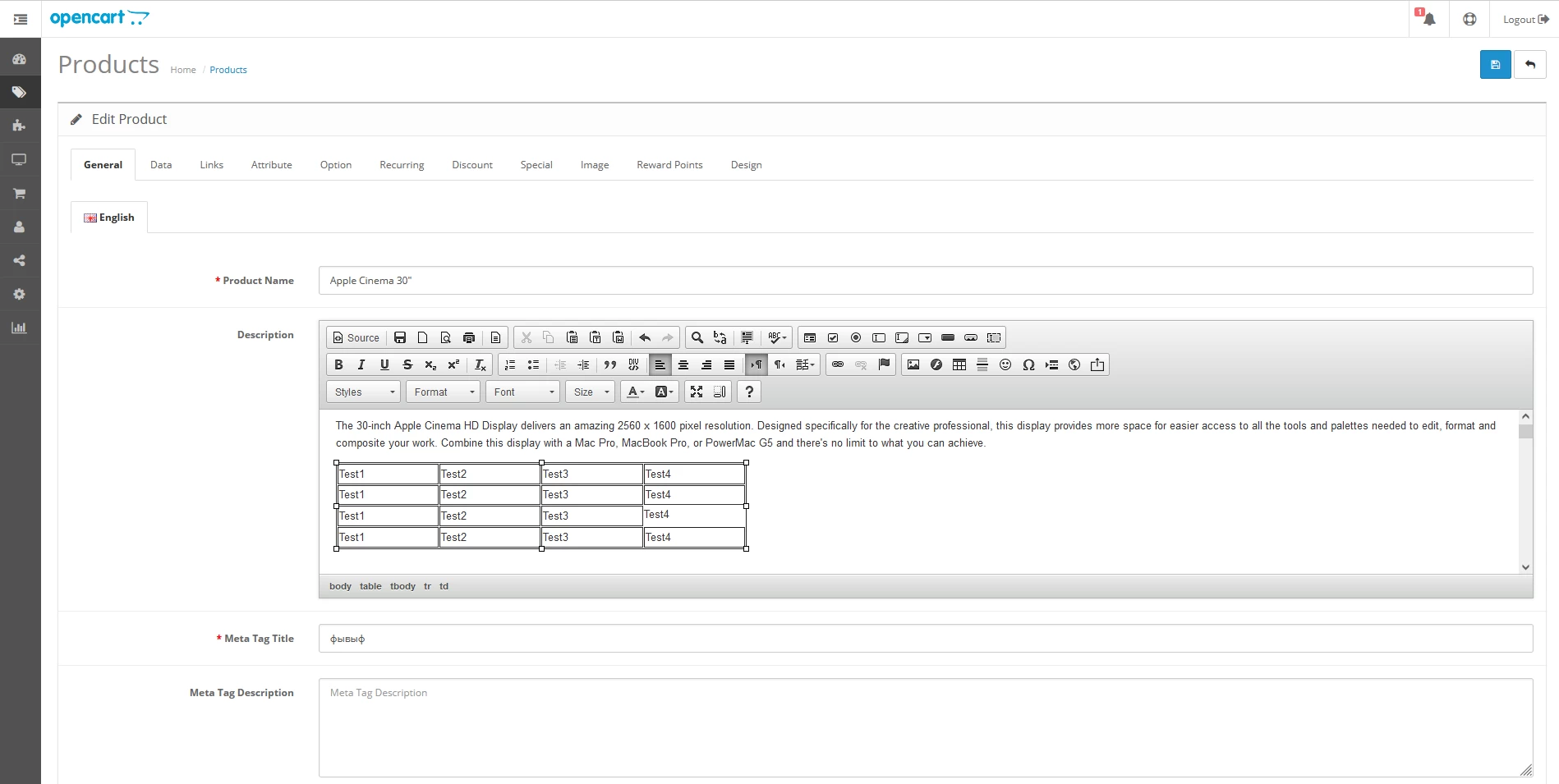This screenshot has height=784, width=1559.
Task: Open the Styles dropdown
Action: pyautogui.click(x=364, y=392)
